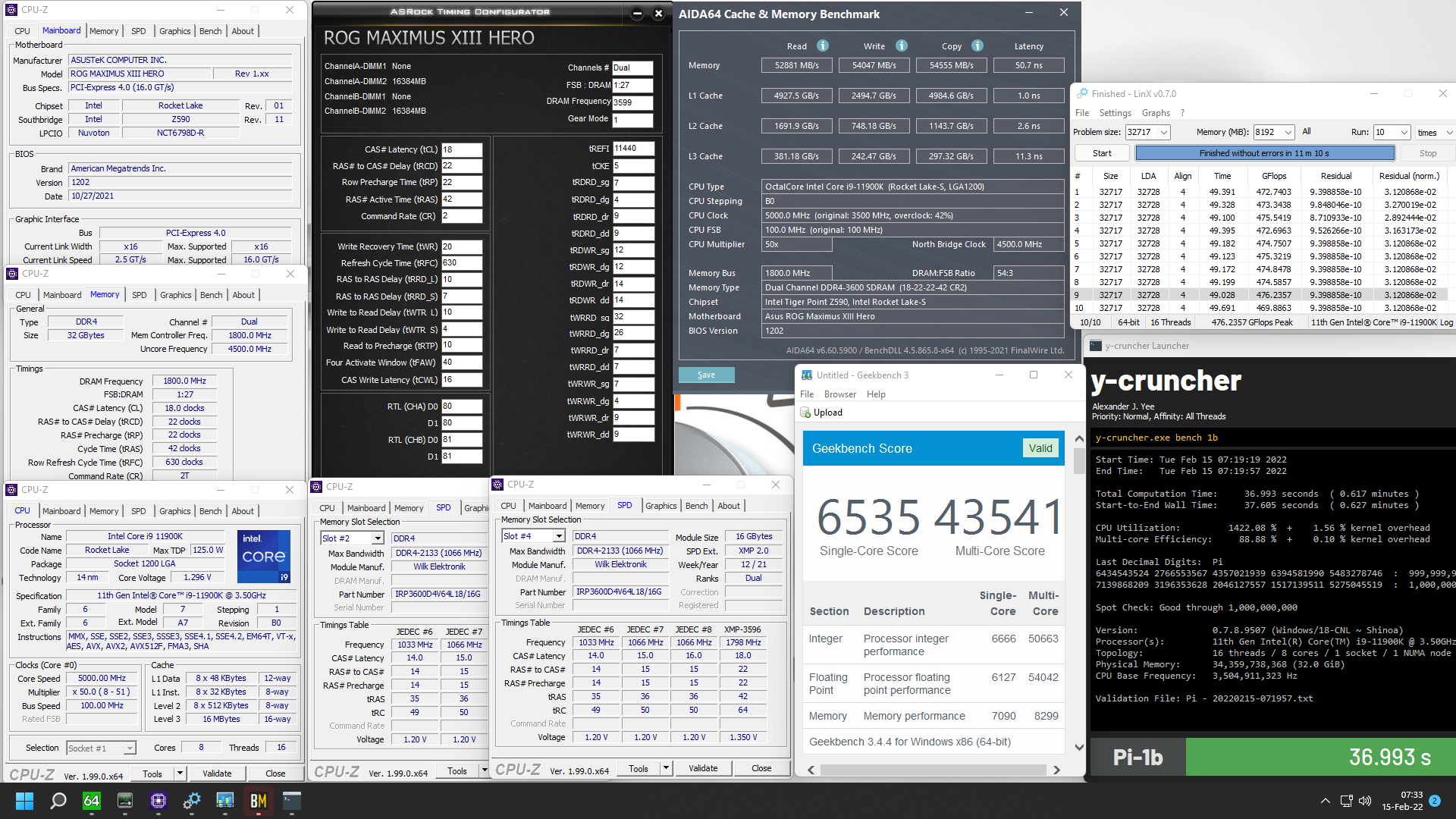
Task: Open the Settings menu in LinX
Action: click(x=1115, y=113)
